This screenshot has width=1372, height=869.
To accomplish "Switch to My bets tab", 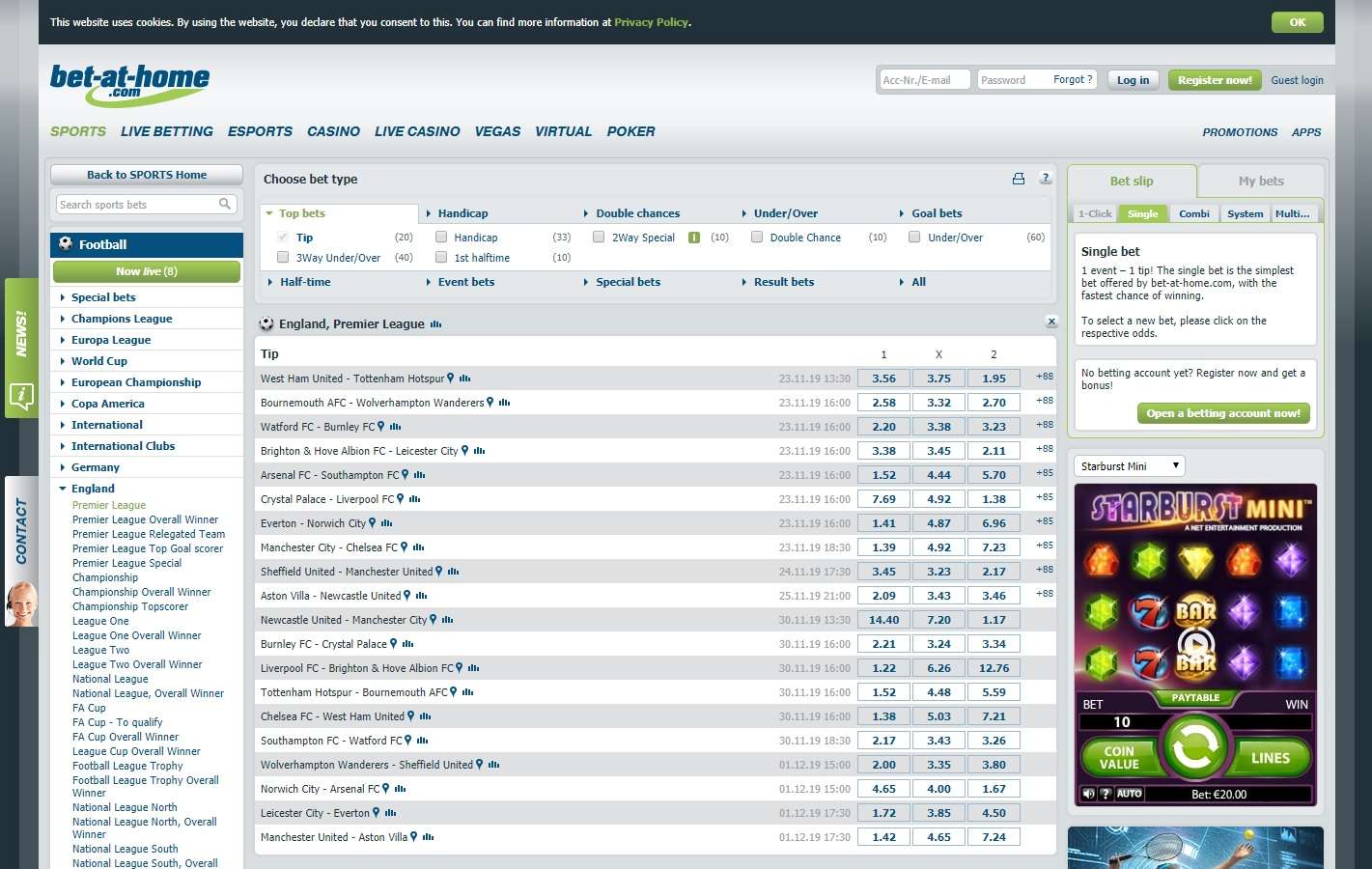I will 1261,181.
